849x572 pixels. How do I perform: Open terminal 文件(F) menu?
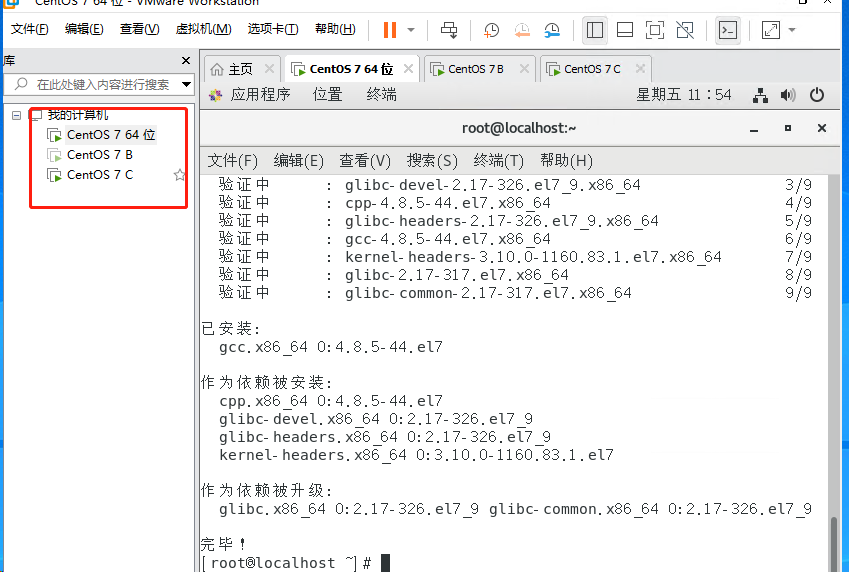point(232,161)
